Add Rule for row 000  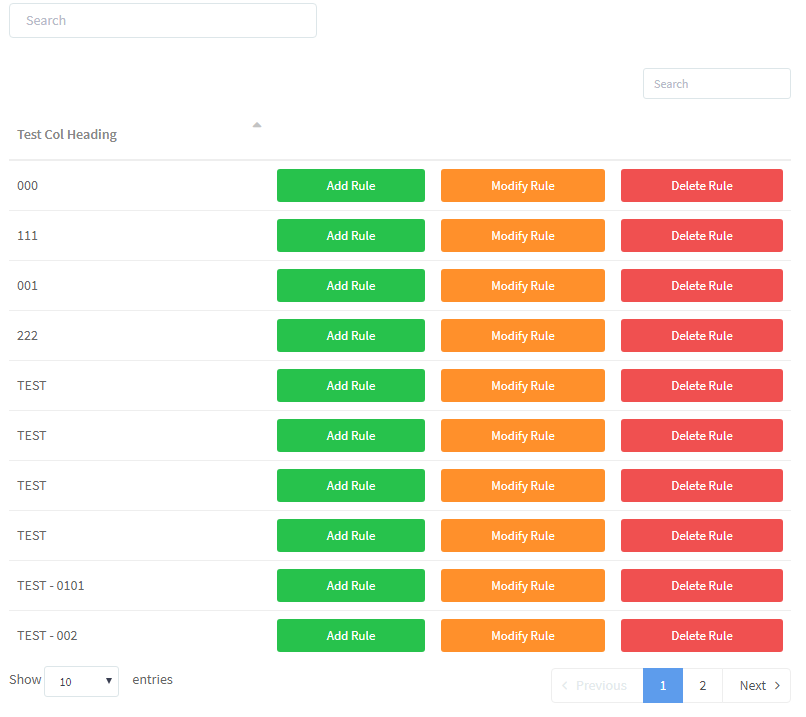coord(351,186)
